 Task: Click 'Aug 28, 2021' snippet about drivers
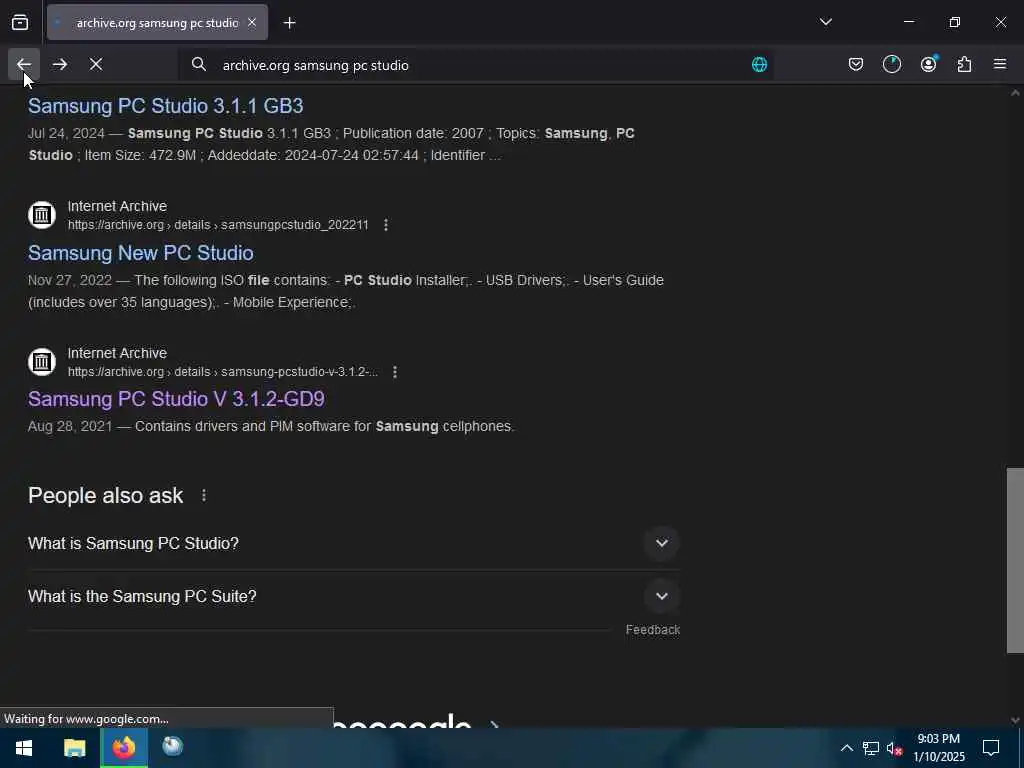[x=271, y=426]
